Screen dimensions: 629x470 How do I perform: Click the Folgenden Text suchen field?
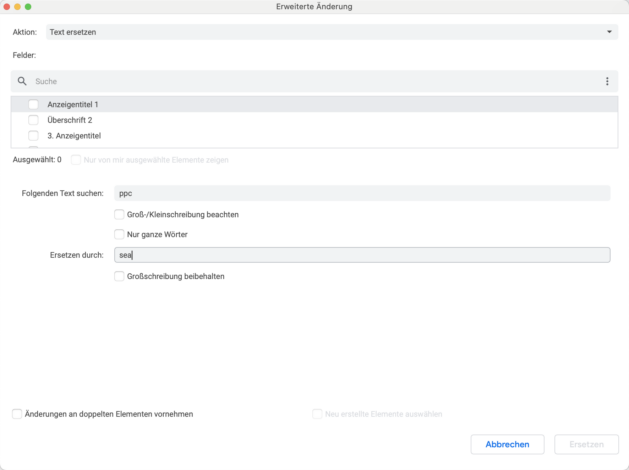click(x=362, y=193)
